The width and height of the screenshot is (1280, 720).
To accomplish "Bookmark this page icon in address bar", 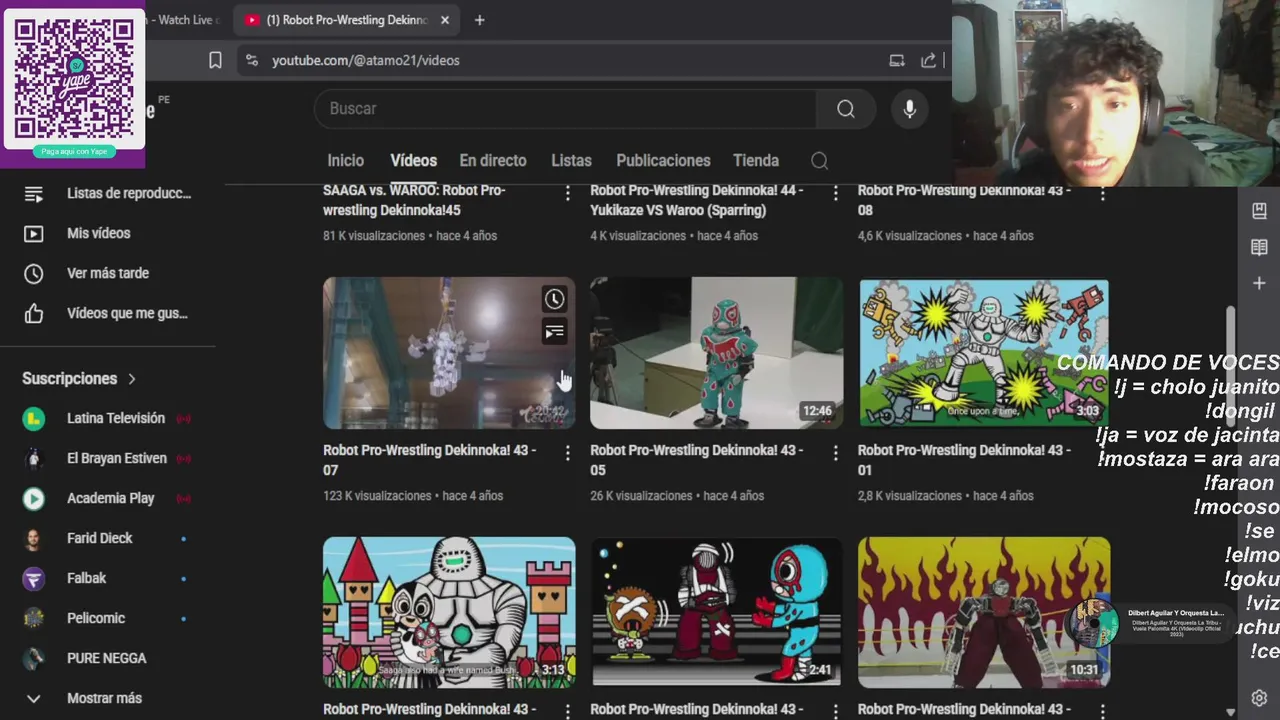I will (x=215, y=60).
